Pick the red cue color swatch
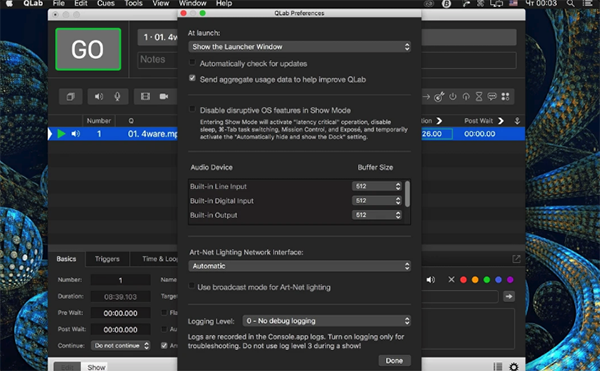This screenshot has height=371, width=600. [463, 280]
